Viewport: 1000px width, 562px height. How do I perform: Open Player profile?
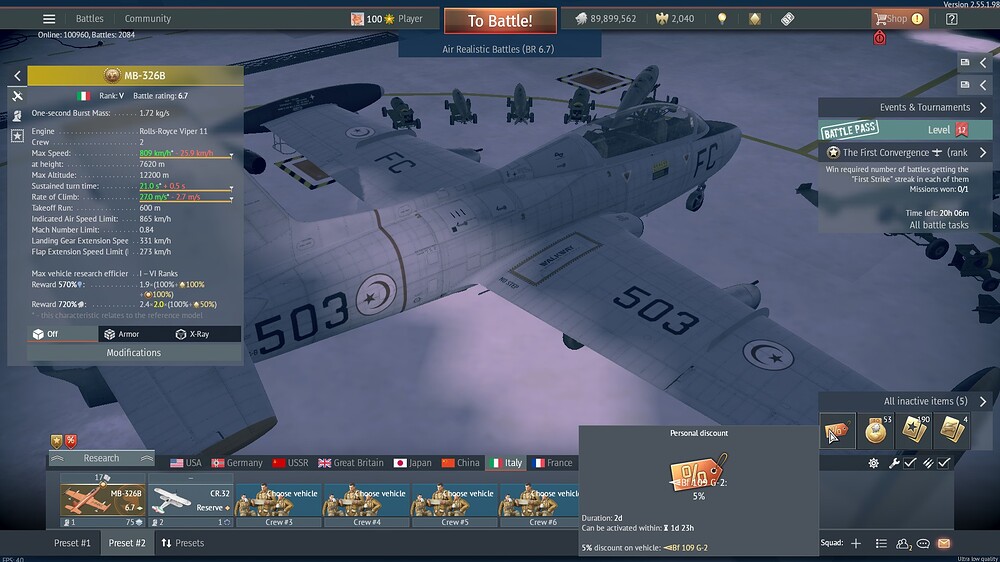[386, 18]
